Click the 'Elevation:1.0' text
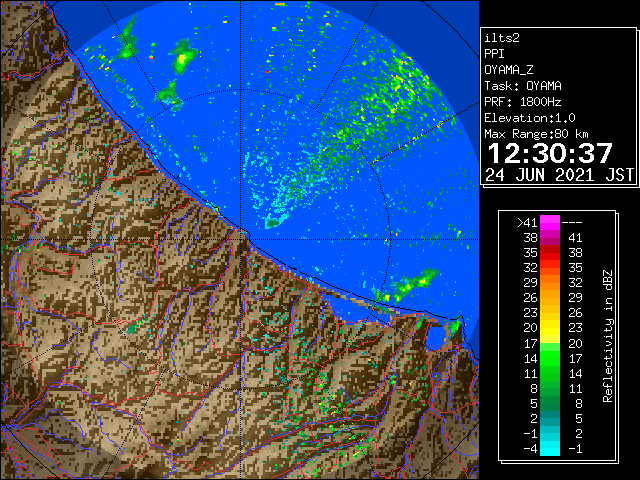This screenshot has height=480, width=640. tap(530, 118)
